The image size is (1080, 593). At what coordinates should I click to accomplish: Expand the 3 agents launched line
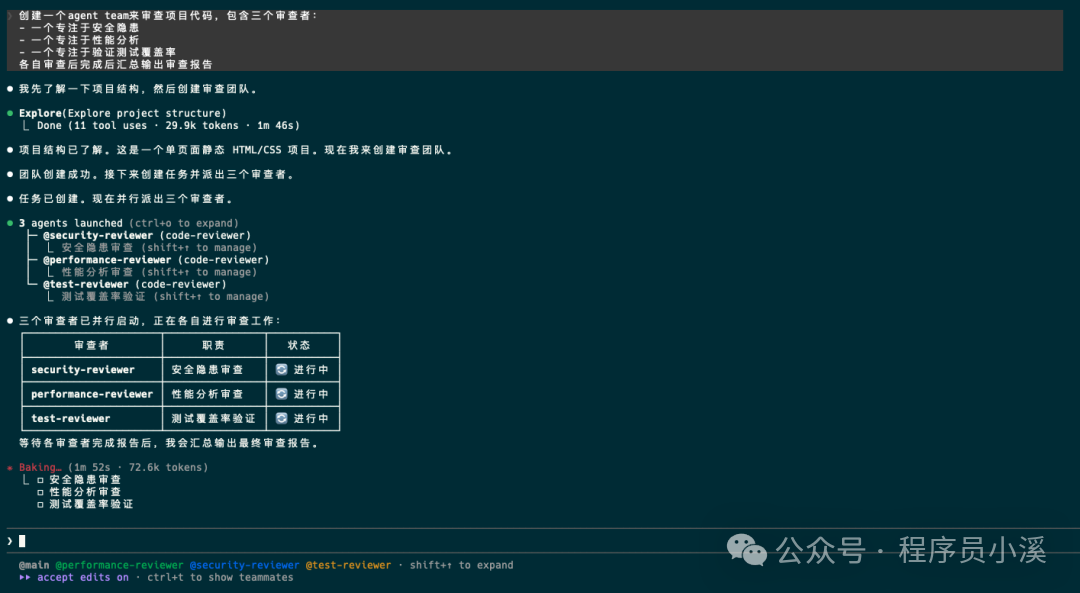(129, 223)
